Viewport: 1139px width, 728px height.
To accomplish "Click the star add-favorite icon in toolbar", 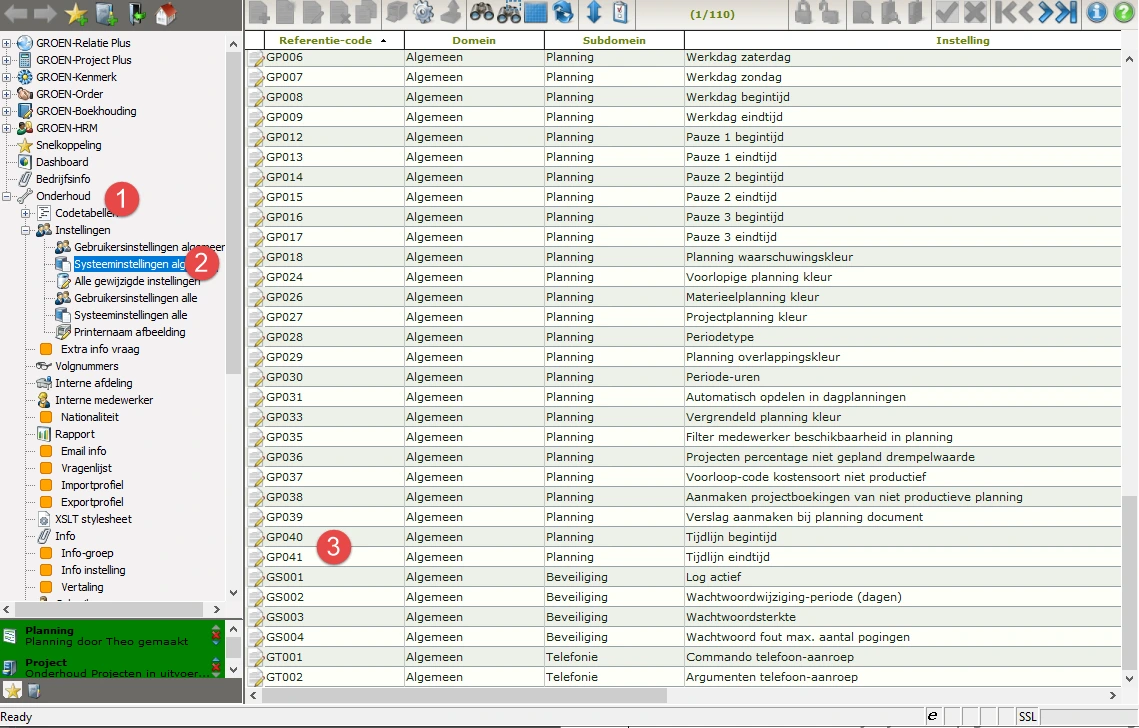I will 76,13.
